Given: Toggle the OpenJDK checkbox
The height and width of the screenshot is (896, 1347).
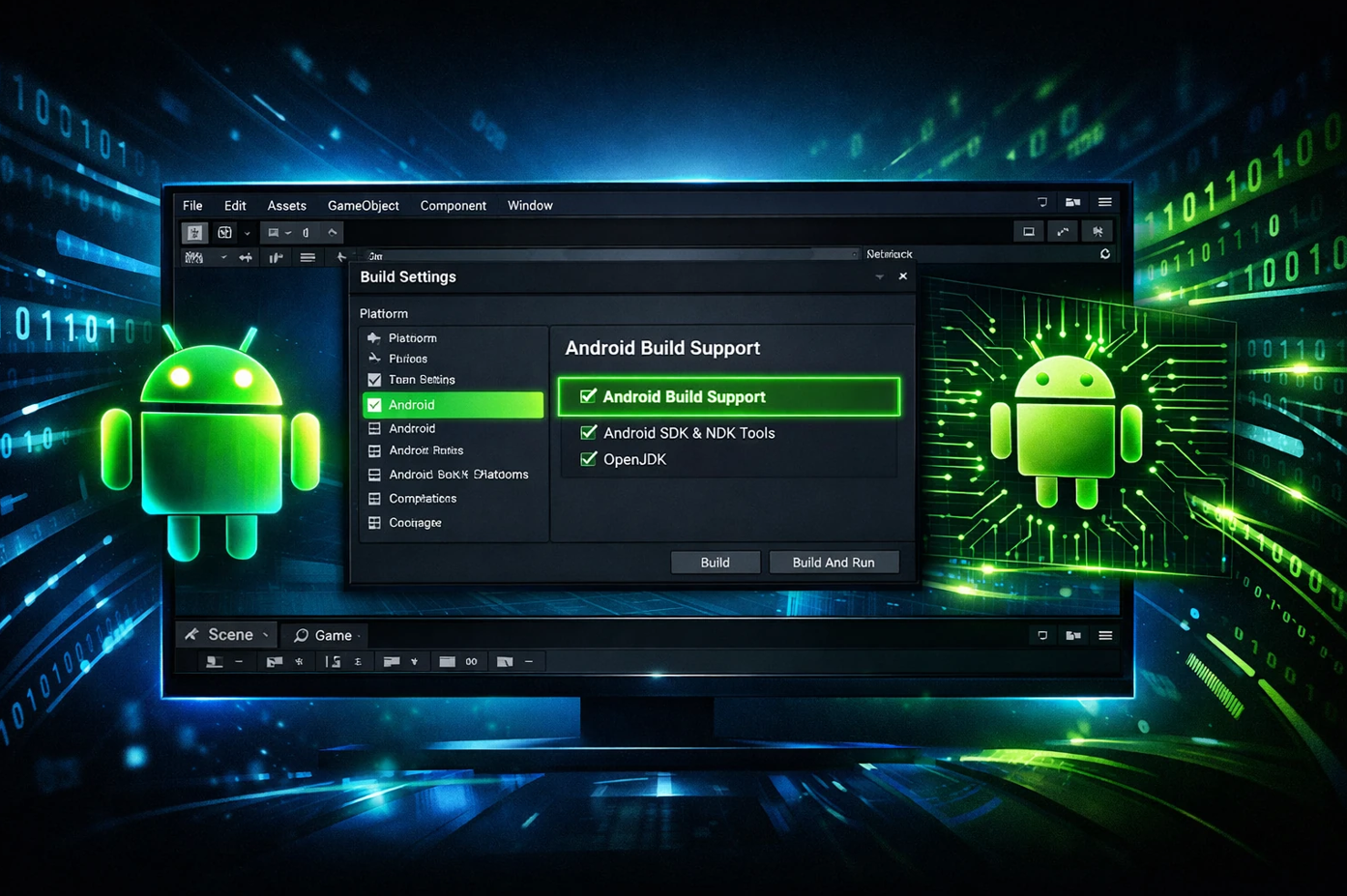Looking at the screenshot, I should pos(588,458).
